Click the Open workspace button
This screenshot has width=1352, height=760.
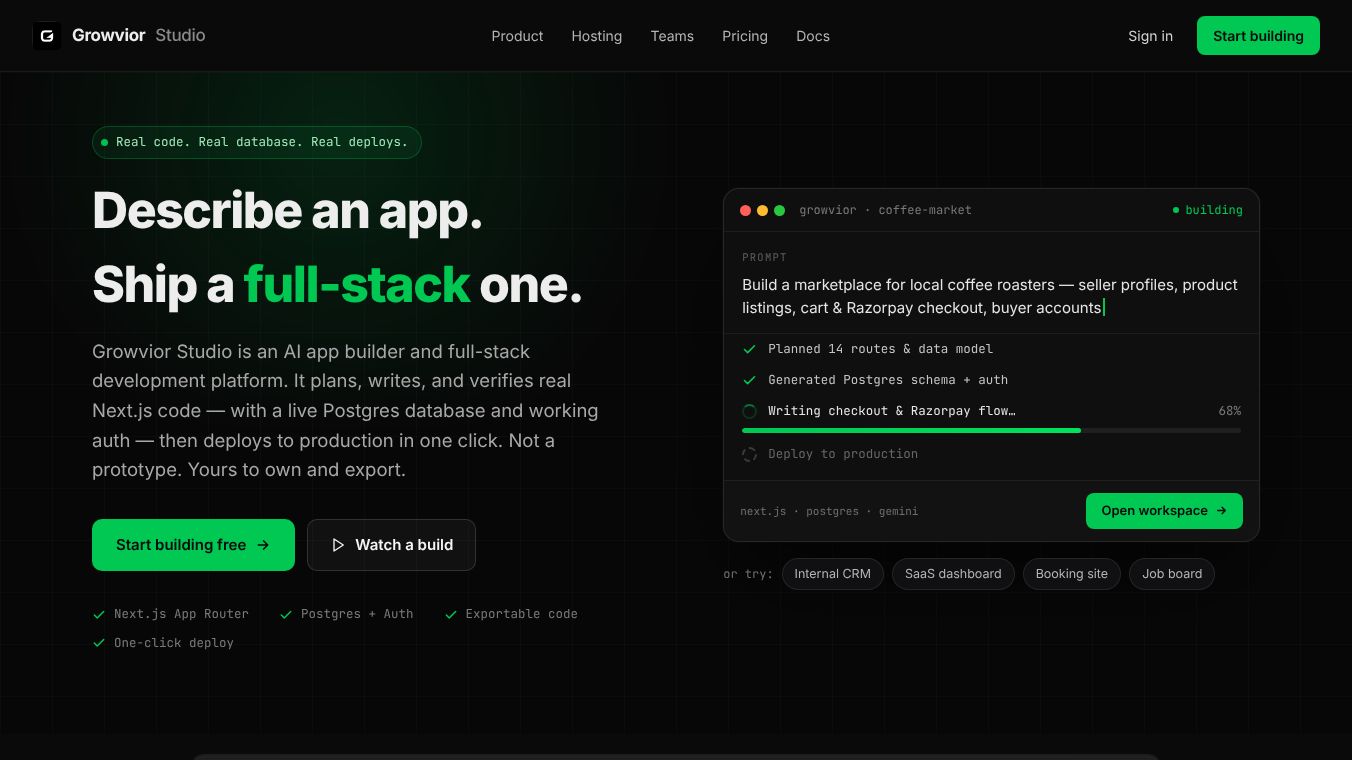(1164, 511)
